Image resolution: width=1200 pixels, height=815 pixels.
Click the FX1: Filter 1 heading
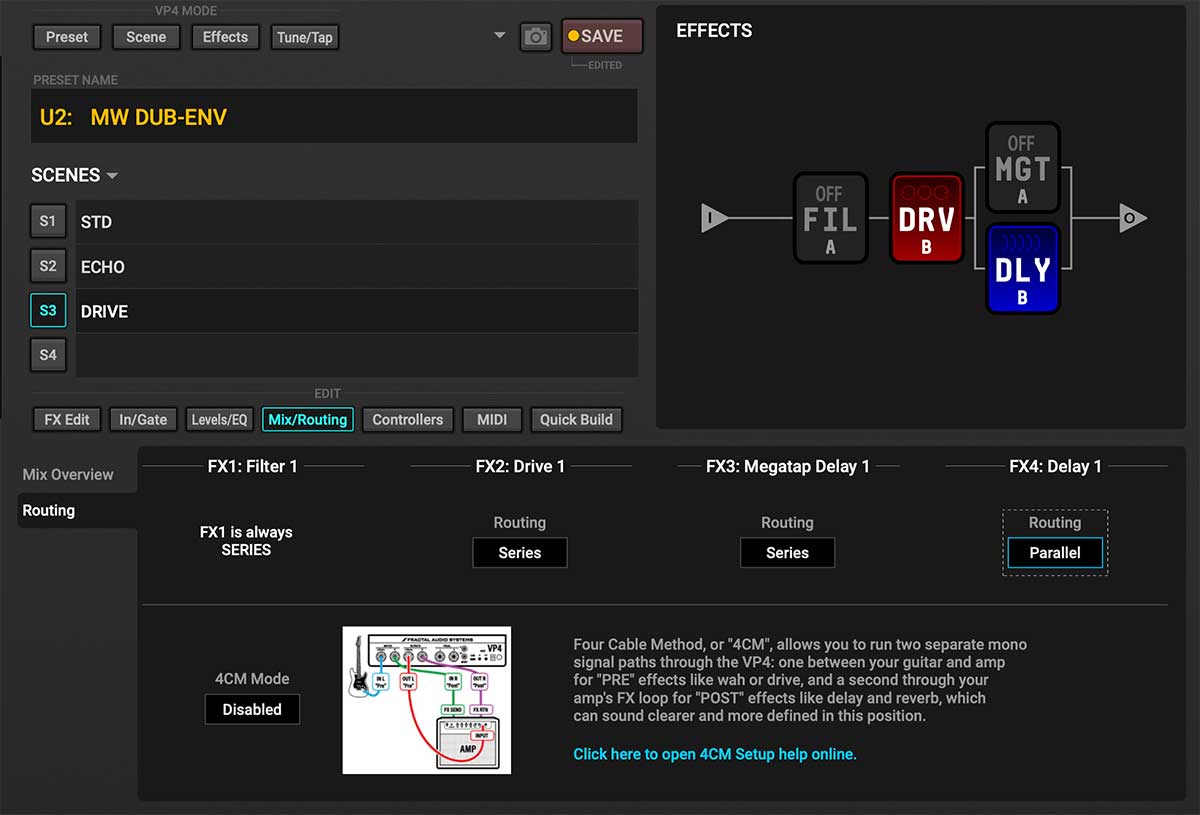tap(252, 466)
